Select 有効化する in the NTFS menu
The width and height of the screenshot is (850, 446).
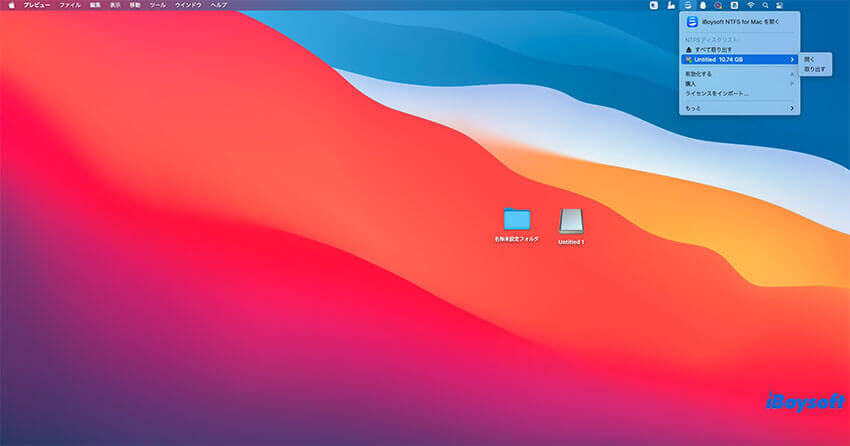pos(698,73)
